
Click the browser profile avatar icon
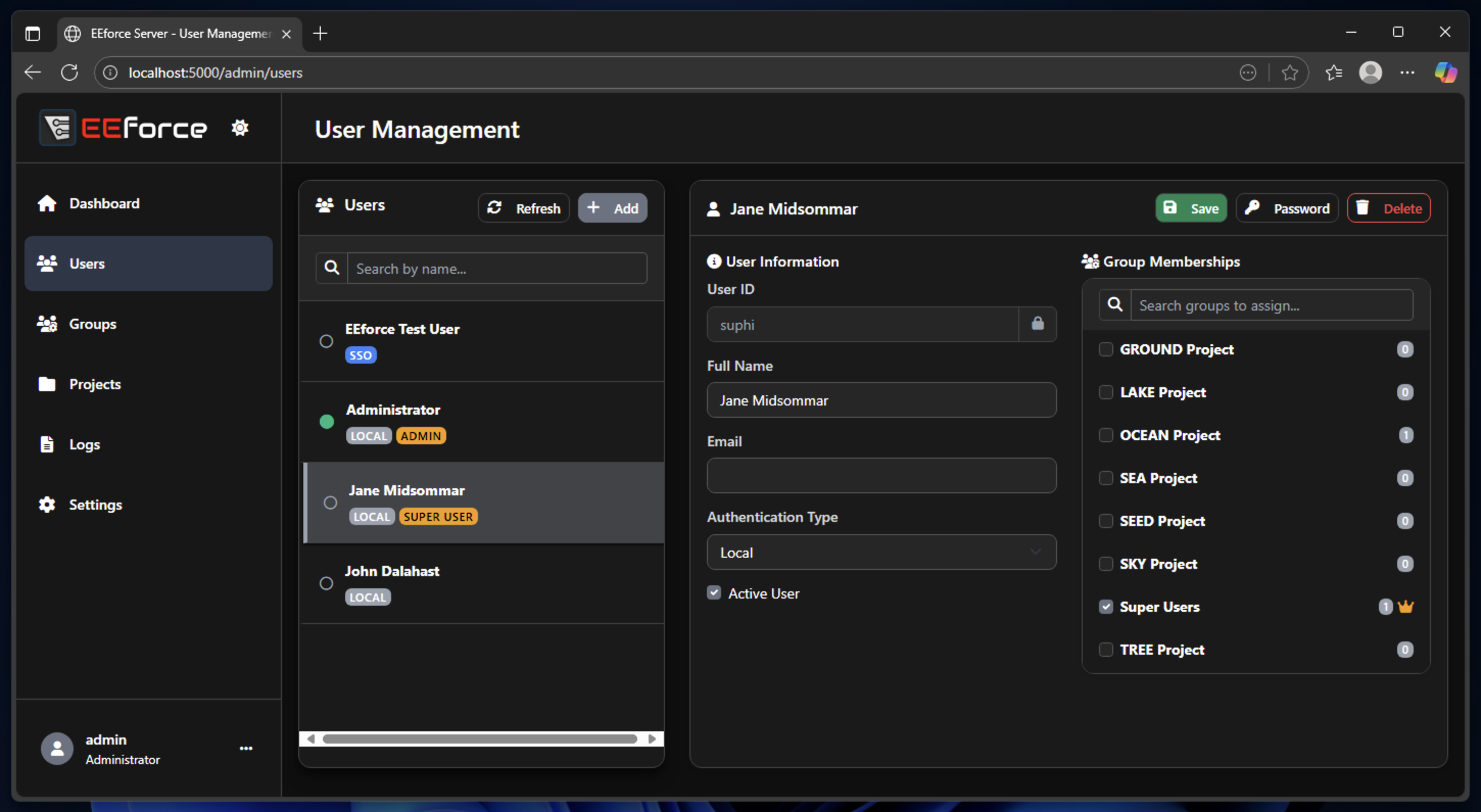click(1370, 73)
